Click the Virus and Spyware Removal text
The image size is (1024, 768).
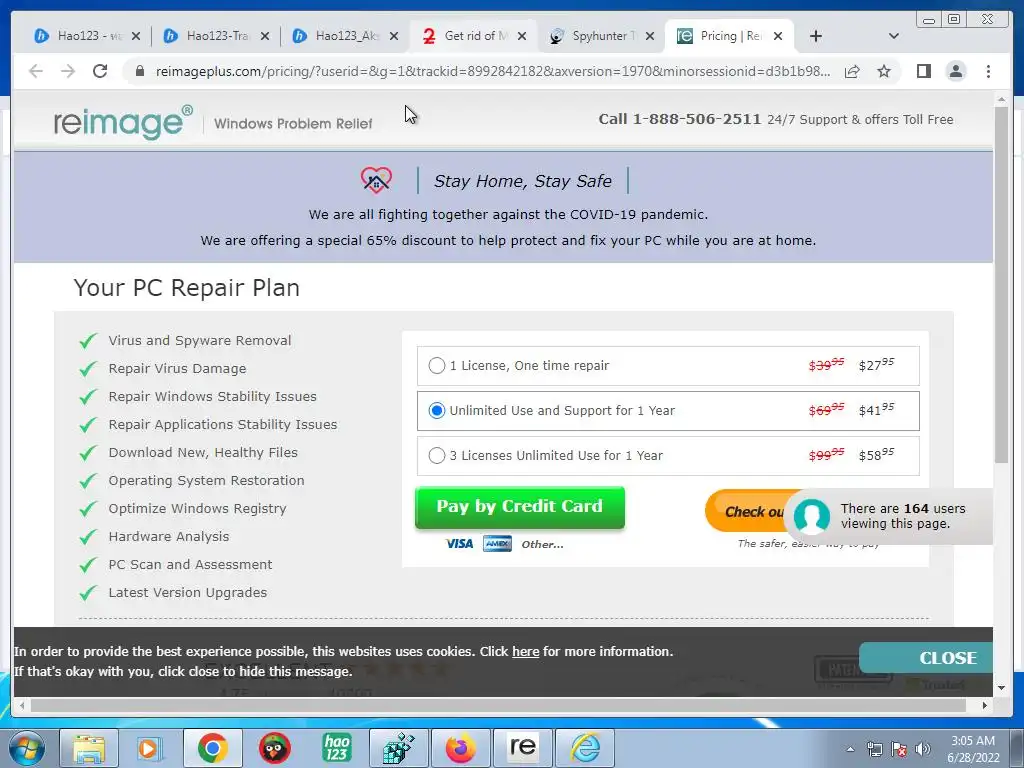click(x=200, y=340)
